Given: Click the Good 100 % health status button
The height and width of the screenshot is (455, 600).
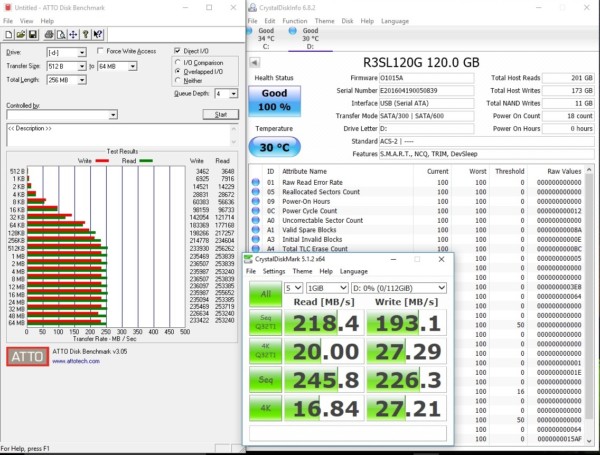Looking at the screenshot, I should click(x=274, y=101).
